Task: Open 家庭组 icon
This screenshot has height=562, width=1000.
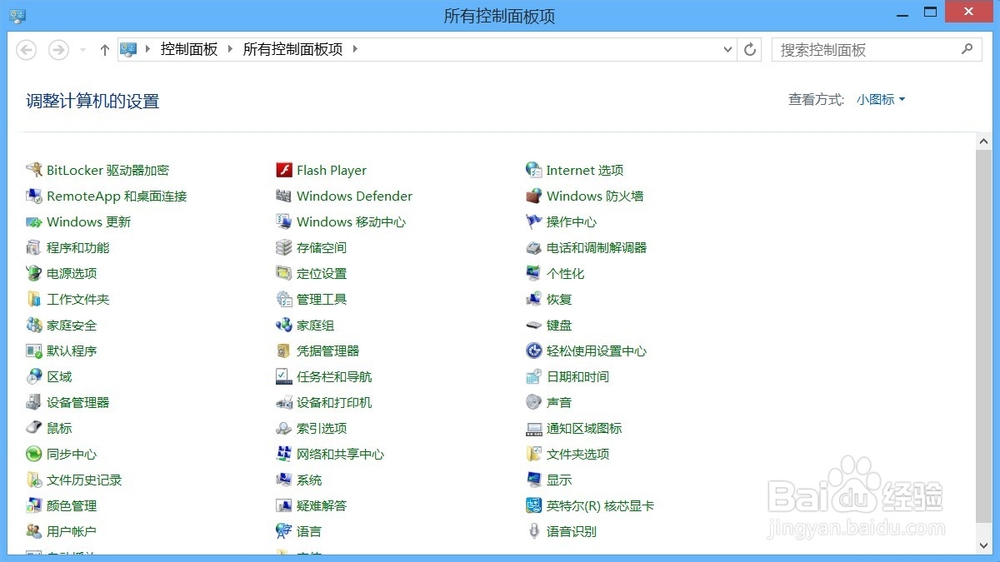Action: point(284,325)
